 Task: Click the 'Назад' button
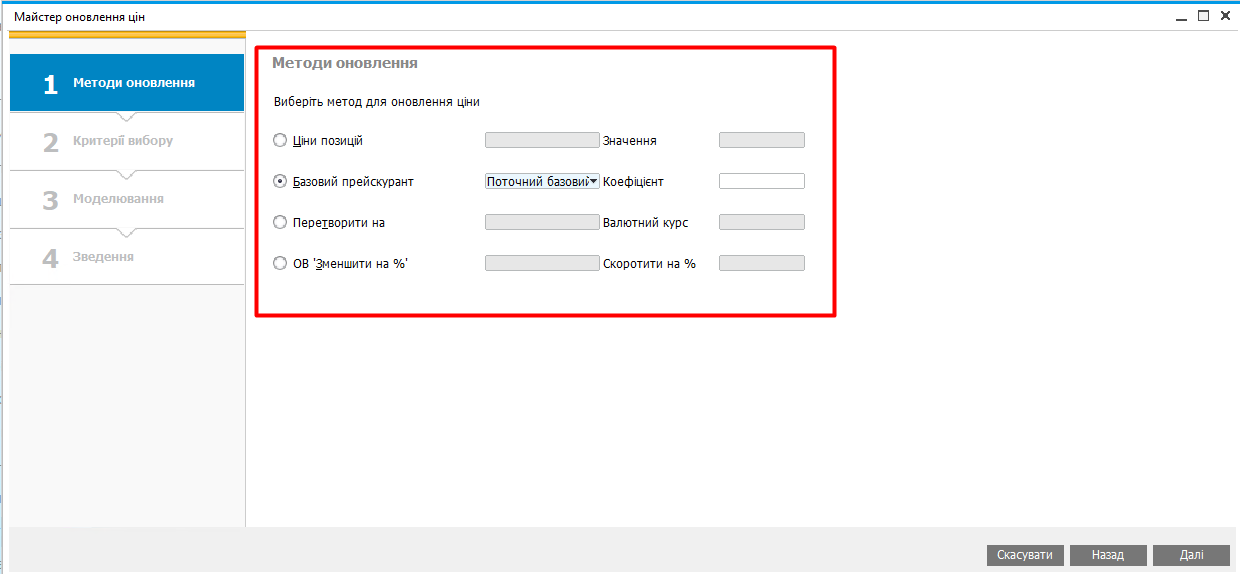point(1107,555)
